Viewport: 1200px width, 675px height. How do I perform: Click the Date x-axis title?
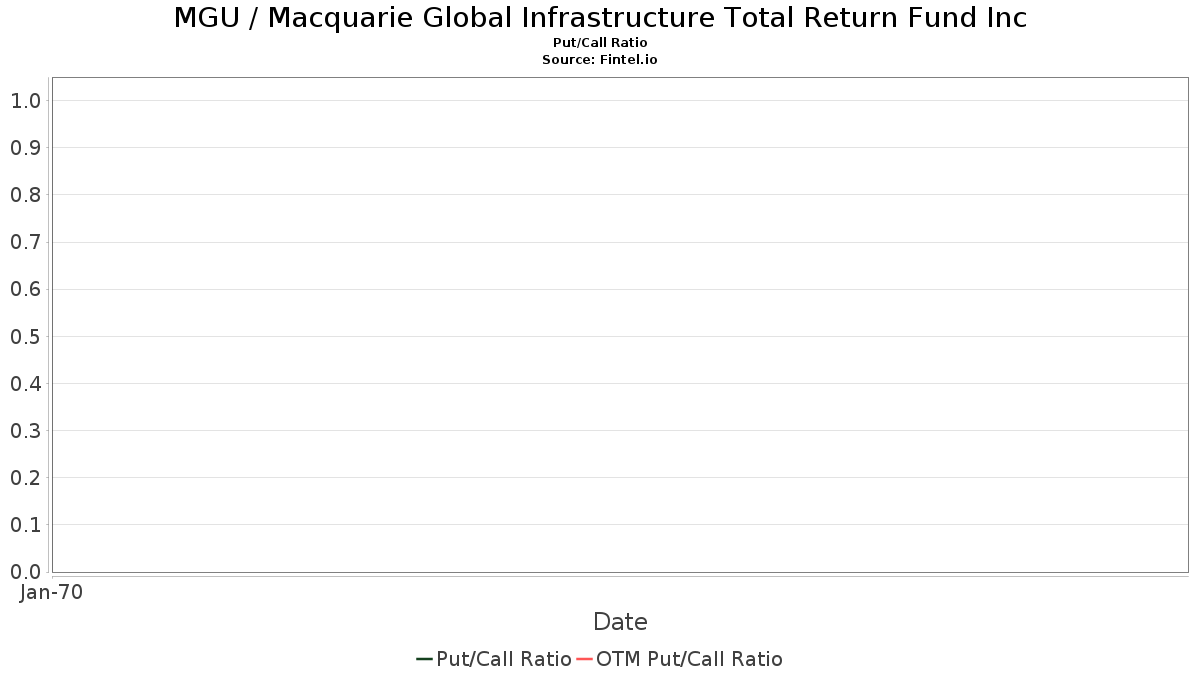pyautogui.click(x=620, y=622)
